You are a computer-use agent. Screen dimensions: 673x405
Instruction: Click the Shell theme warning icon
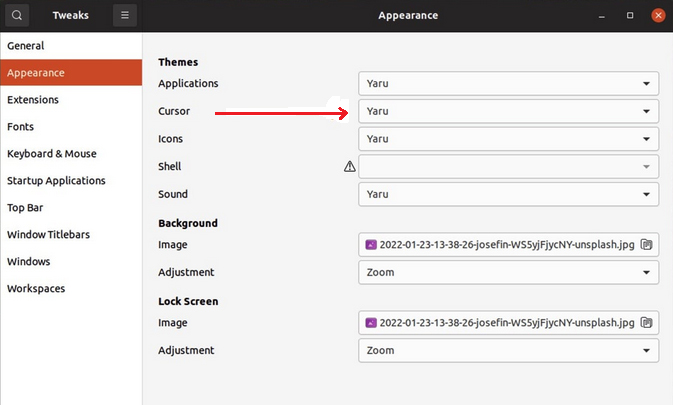click(x=350, y=166)
